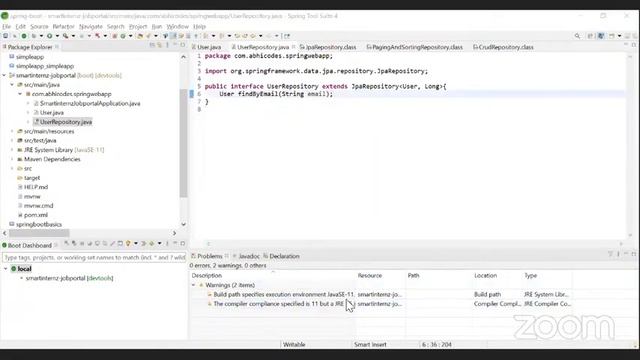640x360 pixels.
Task: Open Package Explorer view menu
Action: [x=167, y=46]
